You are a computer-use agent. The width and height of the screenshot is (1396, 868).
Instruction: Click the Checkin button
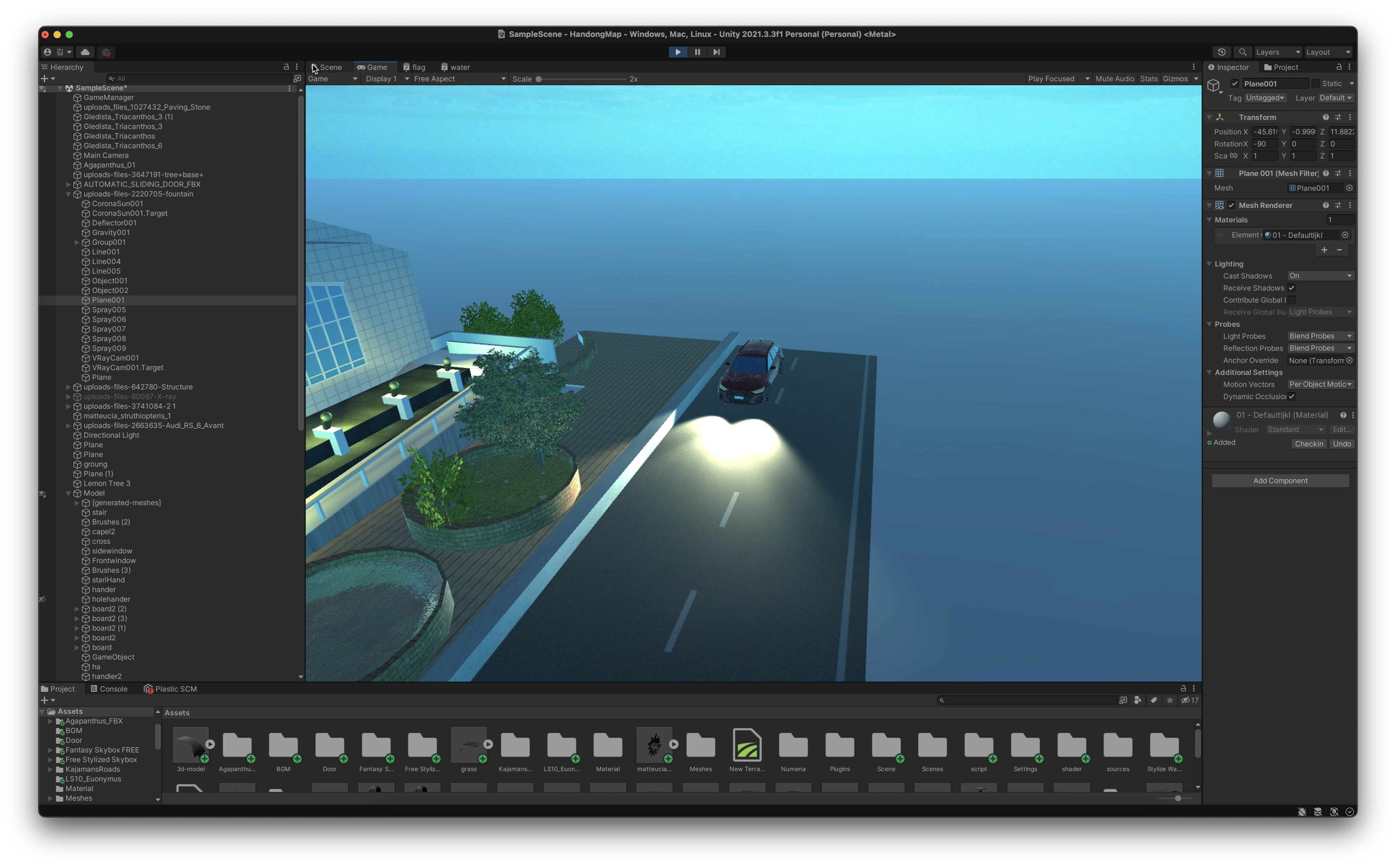click(1309, 444)
